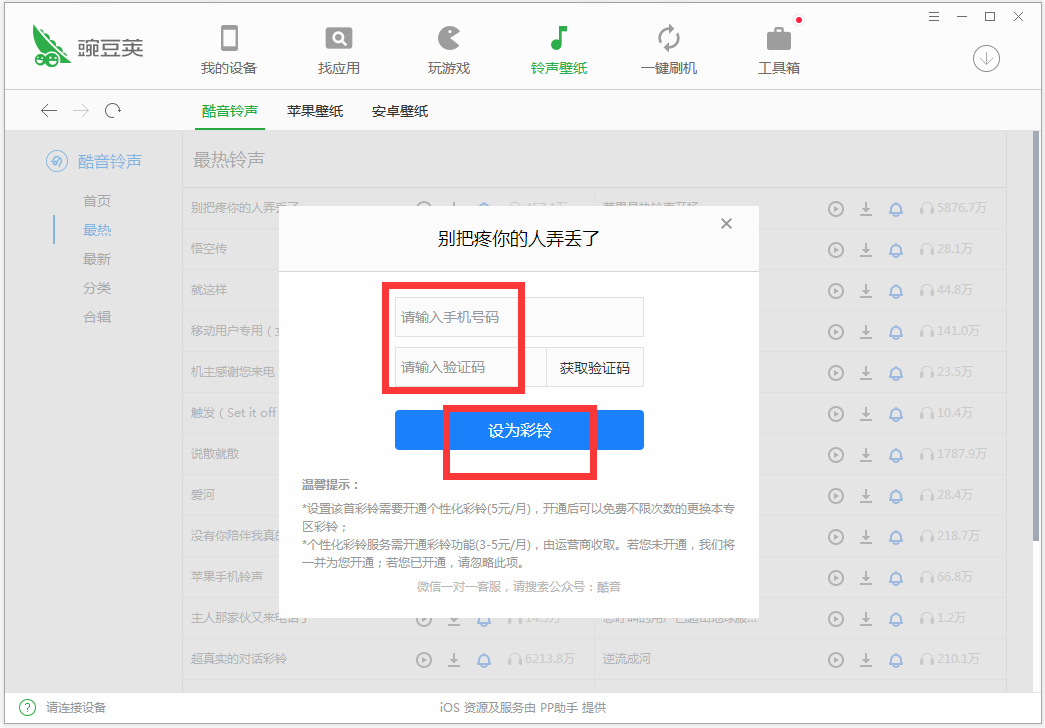Screen dimensions: 1045x728
Task: Refresh the page with the reload icon
Action: tap(113, 111)
